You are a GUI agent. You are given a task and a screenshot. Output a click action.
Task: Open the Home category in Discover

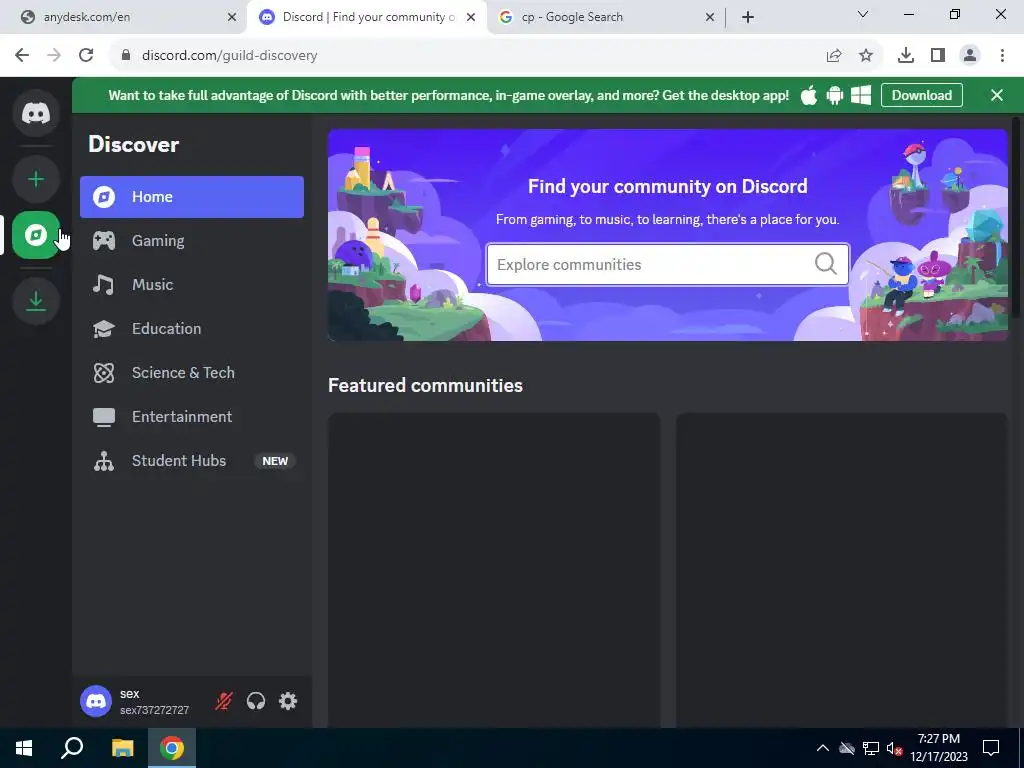pos(192,197)
